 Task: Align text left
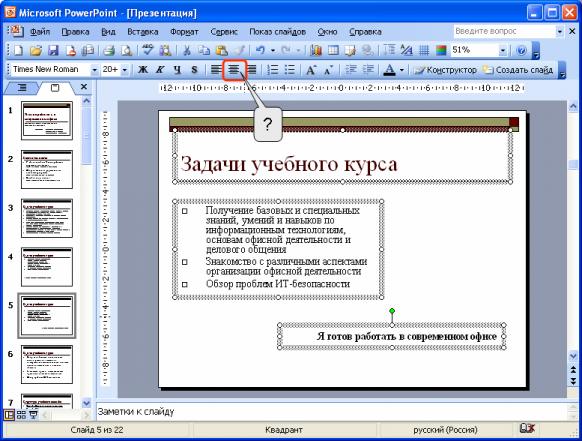point(216,69)
